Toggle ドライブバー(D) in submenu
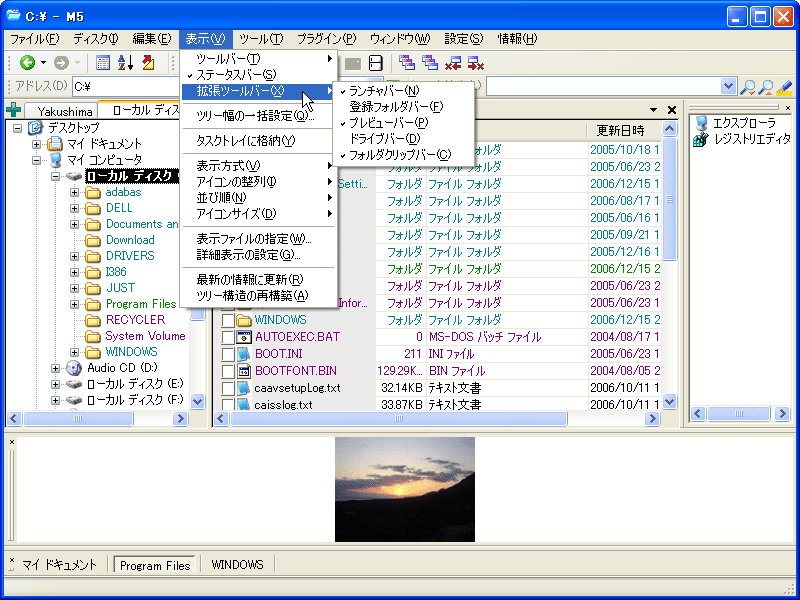The width and height of the screenshot is (800, 600). (403, 139)
